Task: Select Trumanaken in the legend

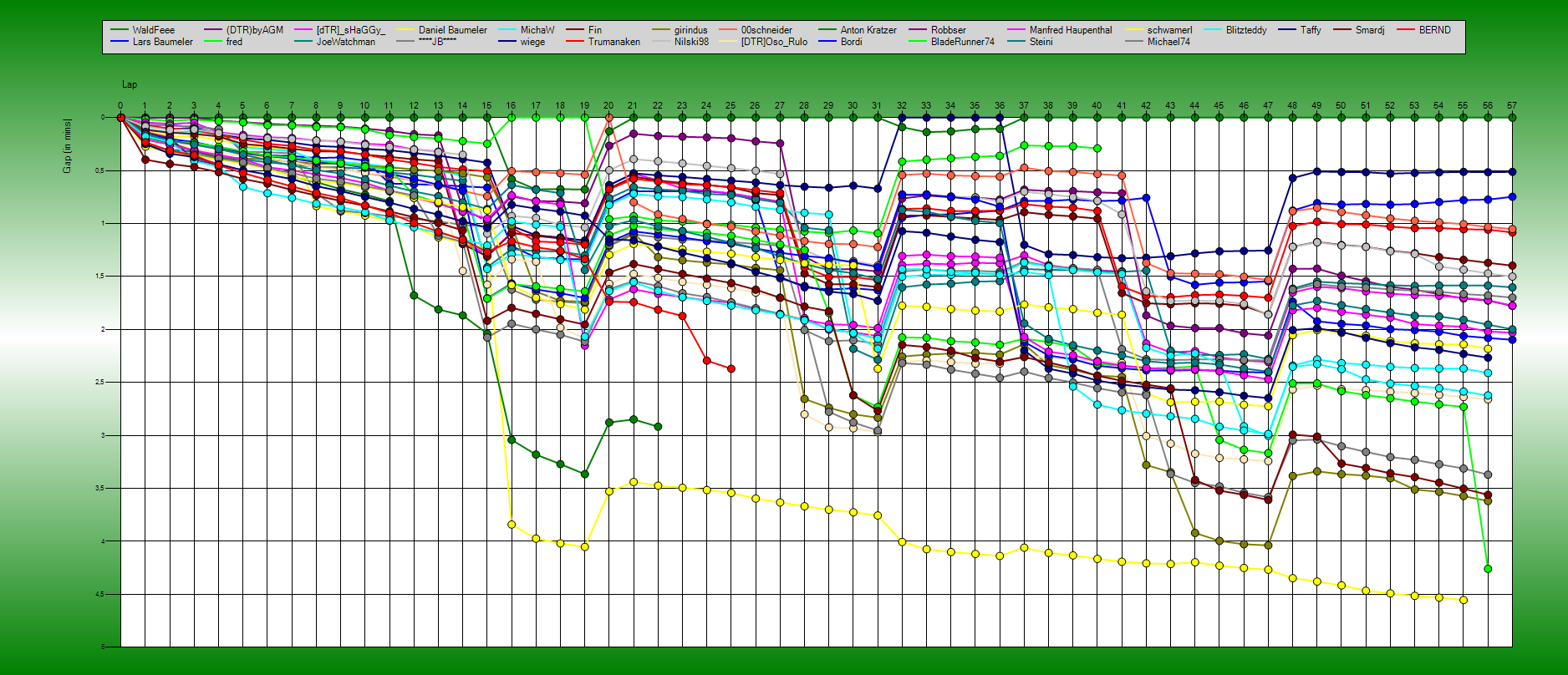Action: (x=613, y=42)
